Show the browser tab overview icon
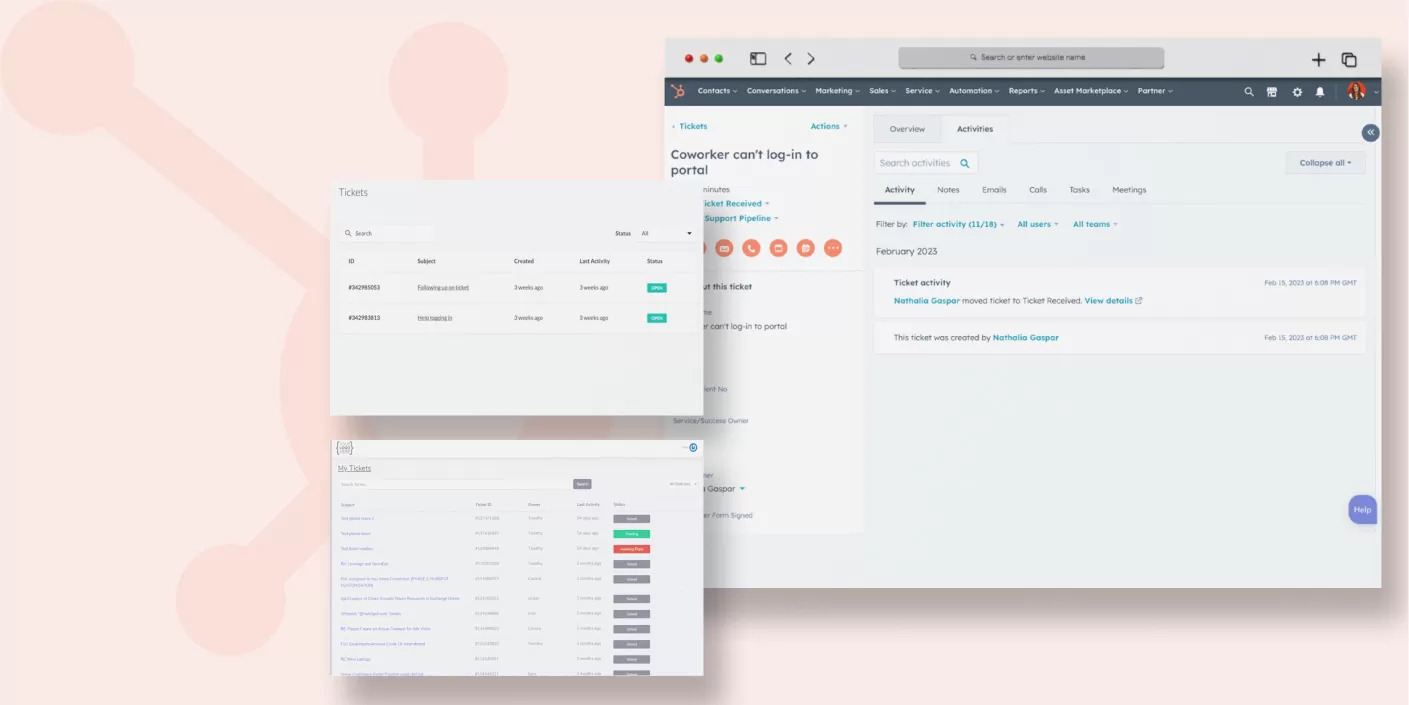 pos(1349,60)
